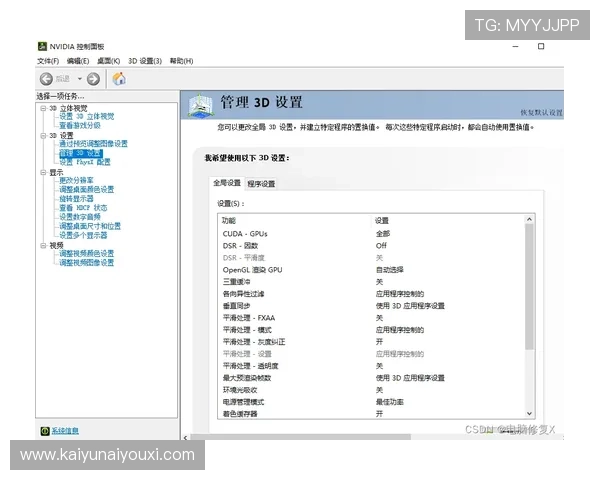The image size is (600, 480).
Task: Click the settings list scroll-down arrow
Action: coord(529,413)
